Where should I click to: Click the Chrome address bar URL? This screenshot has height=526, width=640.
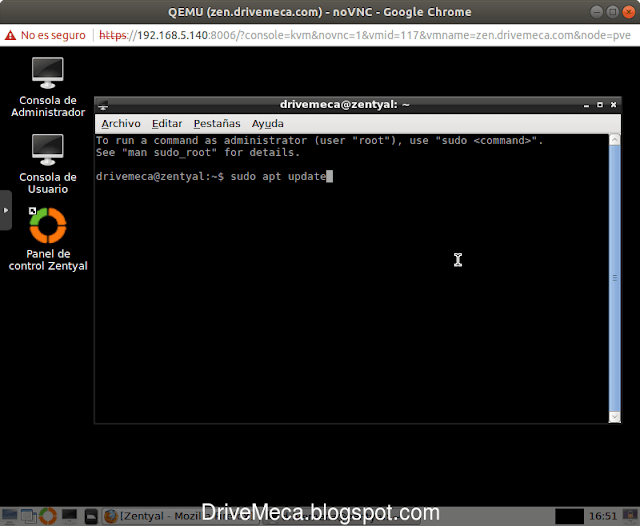pyautogui.click(x=364, y=35)
